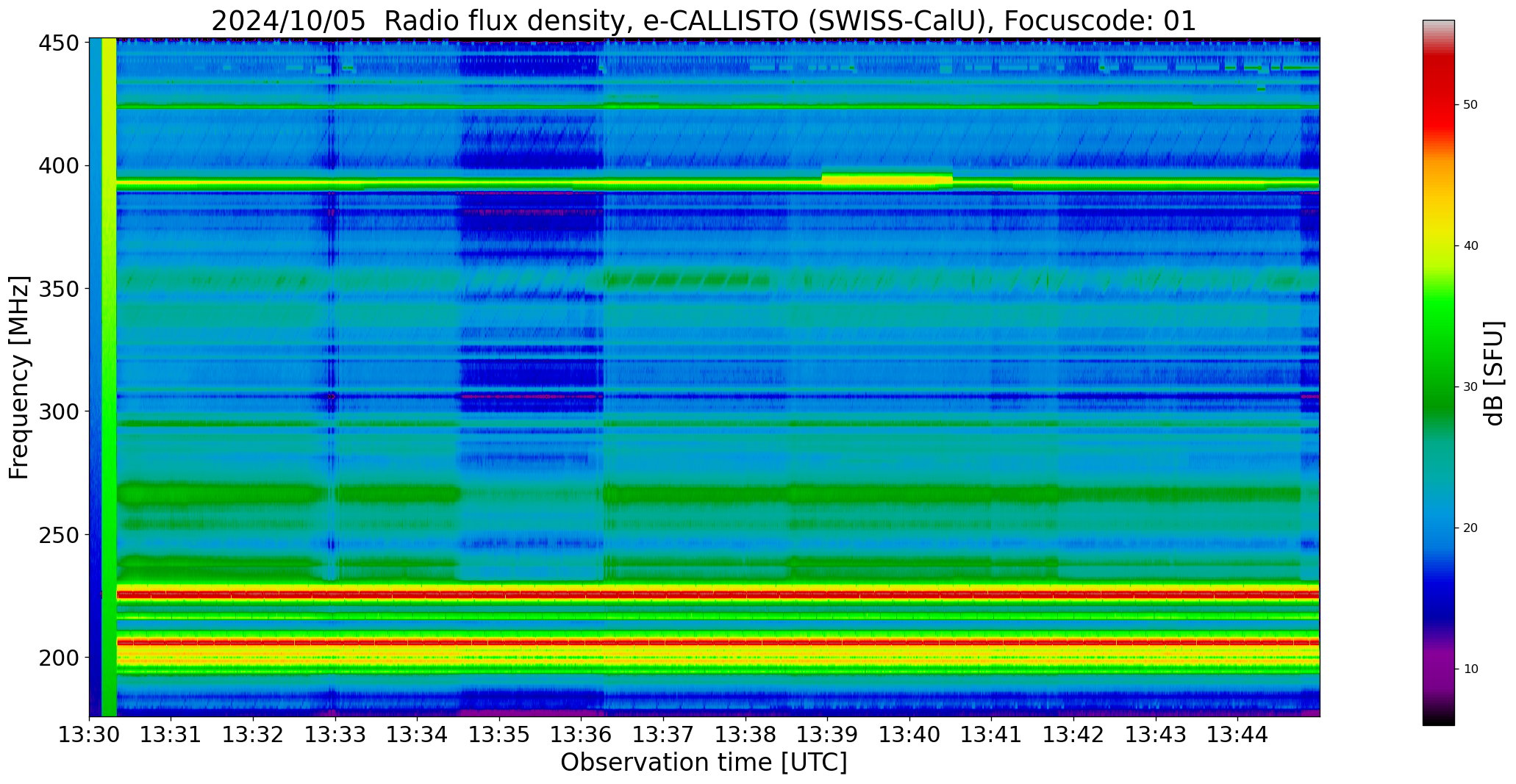Click the 'Frequency [MHz]' y-axis label
Screen dimensions: 1516x784
point(19,377)
